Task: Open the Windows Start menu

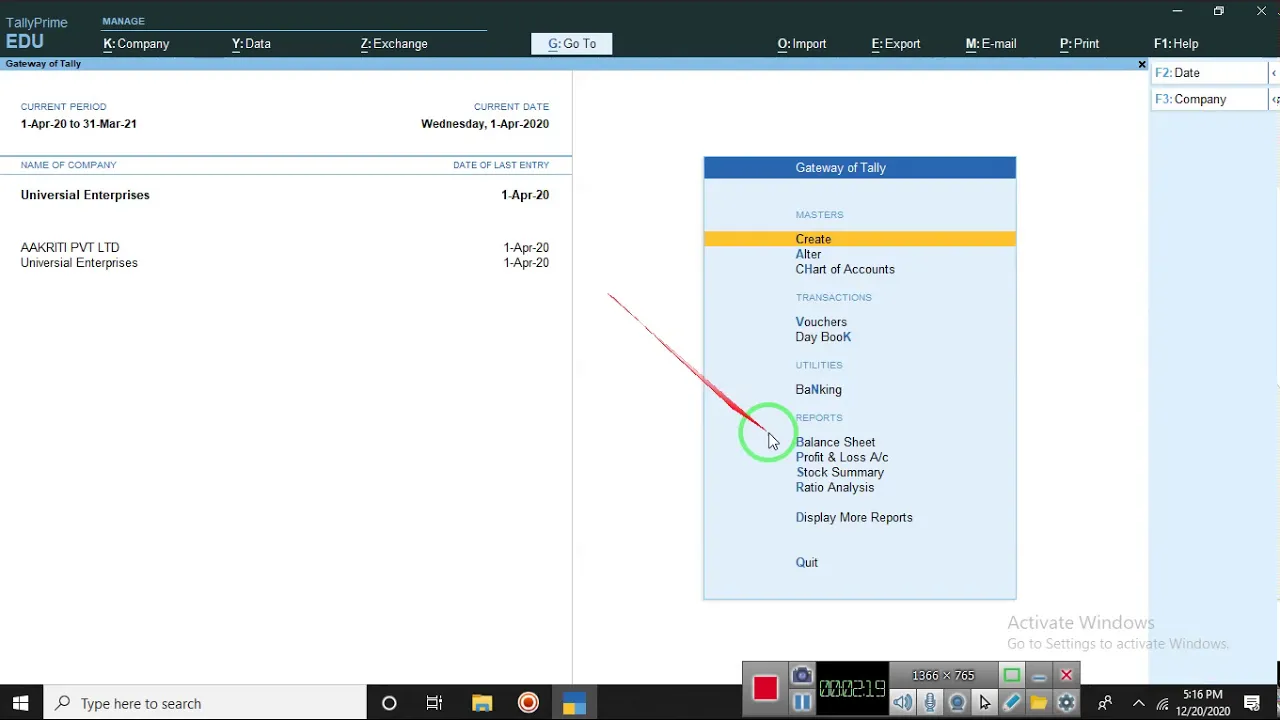Action: pos(20,703)
